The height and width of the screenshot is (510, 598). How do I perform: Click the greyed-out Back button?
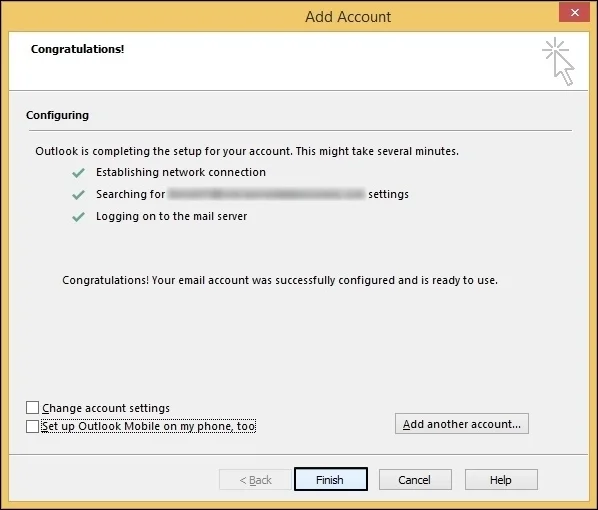tap(255, 479)
